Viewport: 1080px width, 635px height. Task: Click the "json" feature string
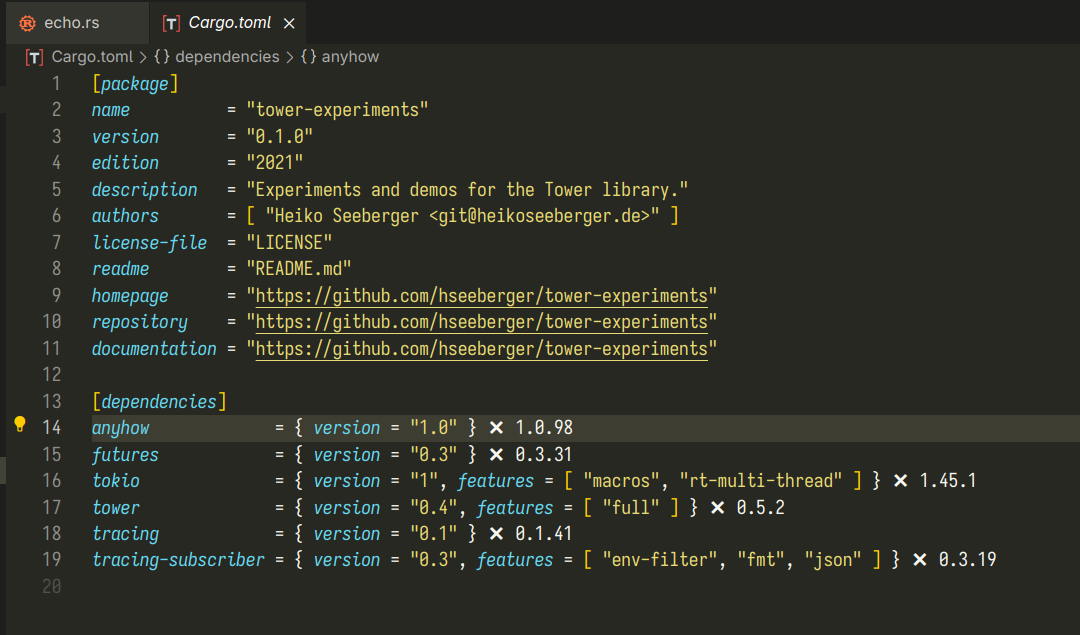click(833, 560)
